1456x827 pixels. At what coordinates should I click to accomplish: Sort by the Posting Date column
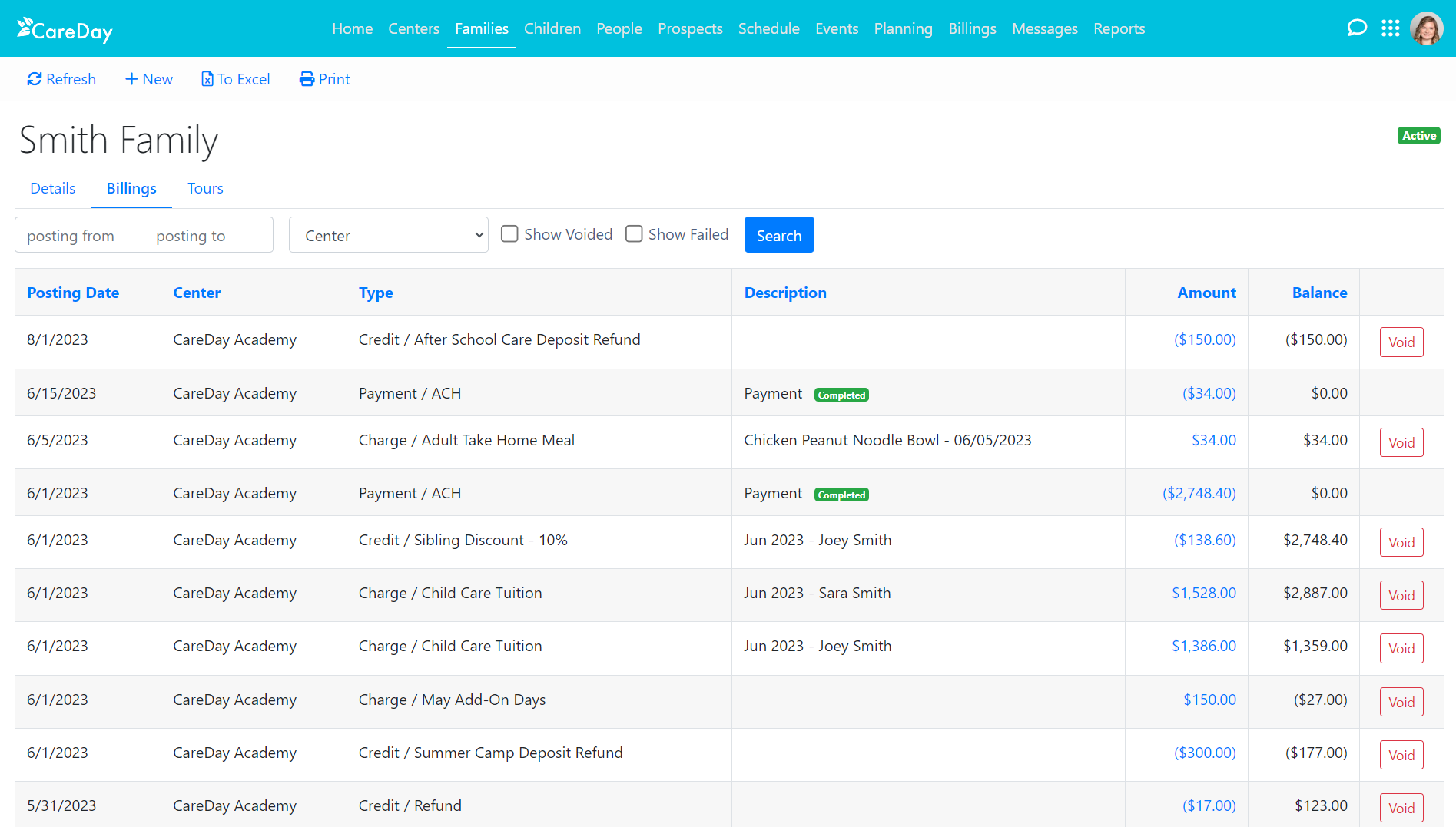[73, 293]
